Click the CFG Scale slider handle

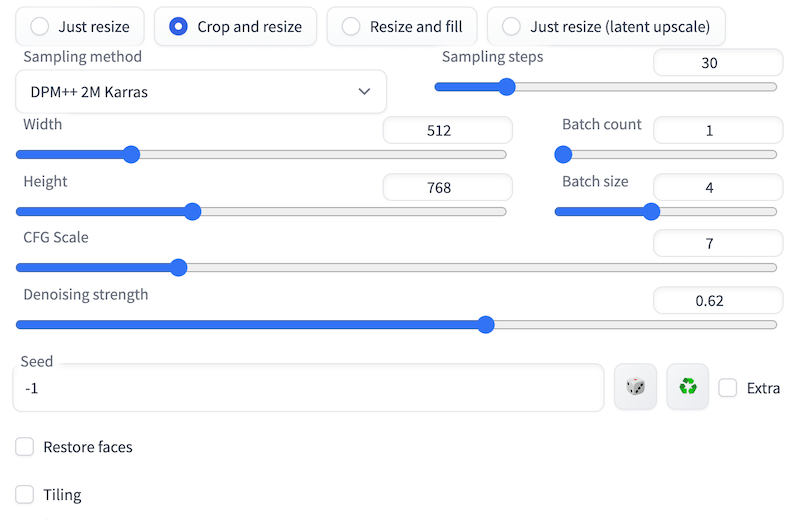(178, 267)
